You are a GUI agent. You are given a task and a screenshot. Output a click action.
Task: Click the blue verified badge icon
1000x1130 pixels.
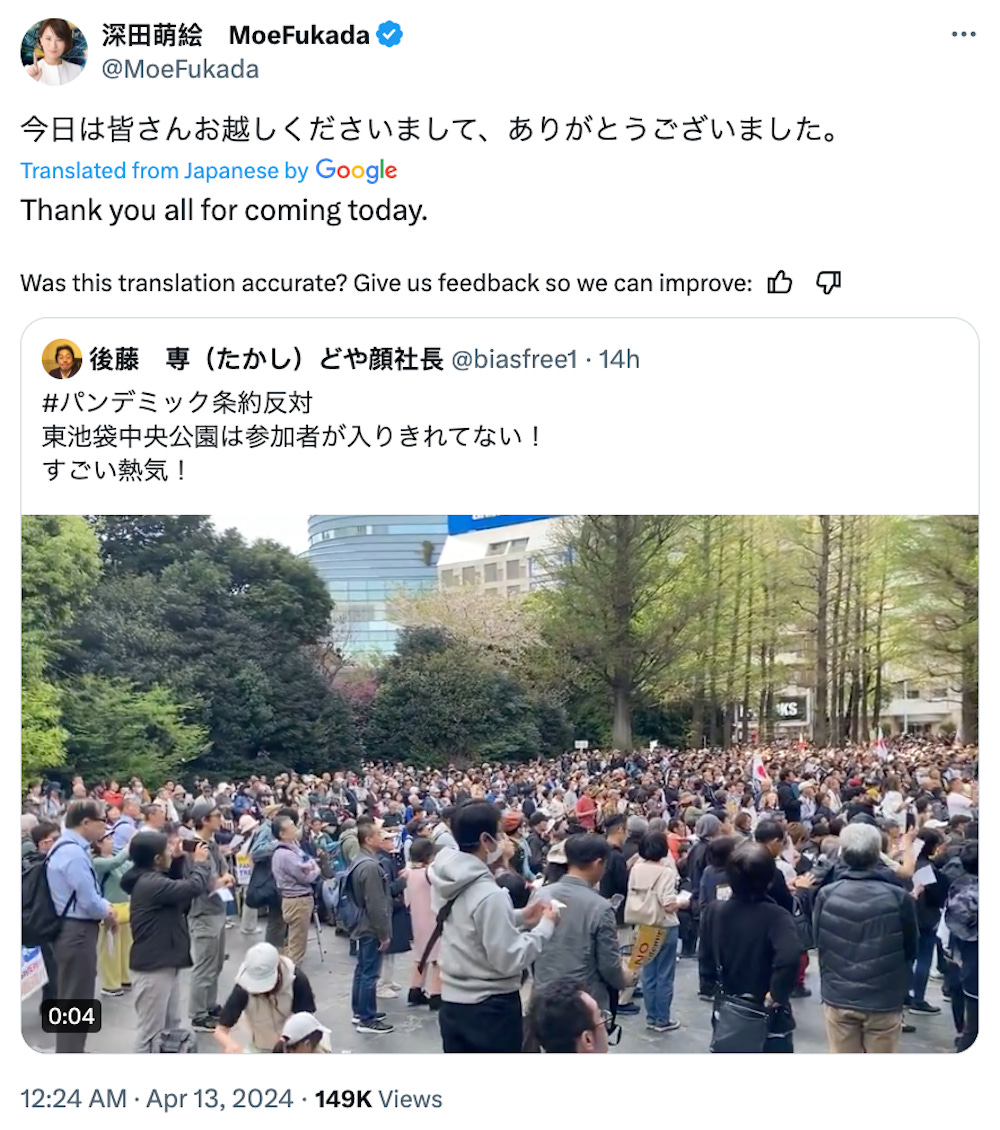(x=390, y=34)
